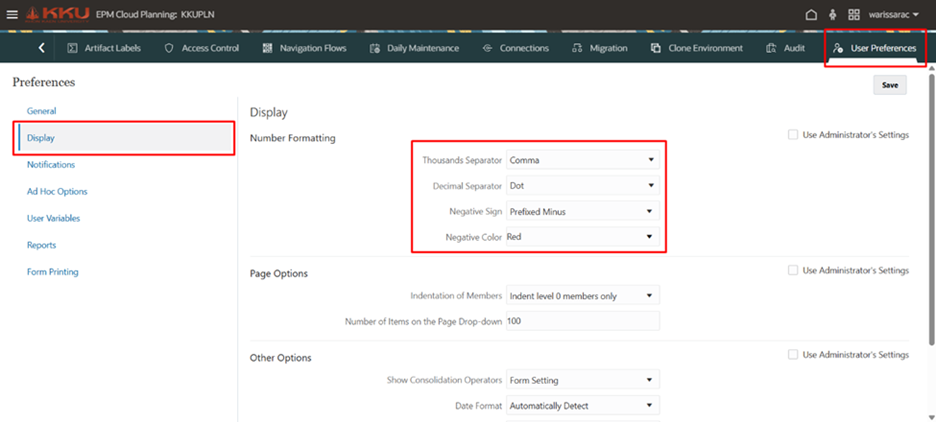Screen dimensions: 936x422
Task: Tick Use Administrator's Settings for Other Options
Action: click(x=793, y=355)
